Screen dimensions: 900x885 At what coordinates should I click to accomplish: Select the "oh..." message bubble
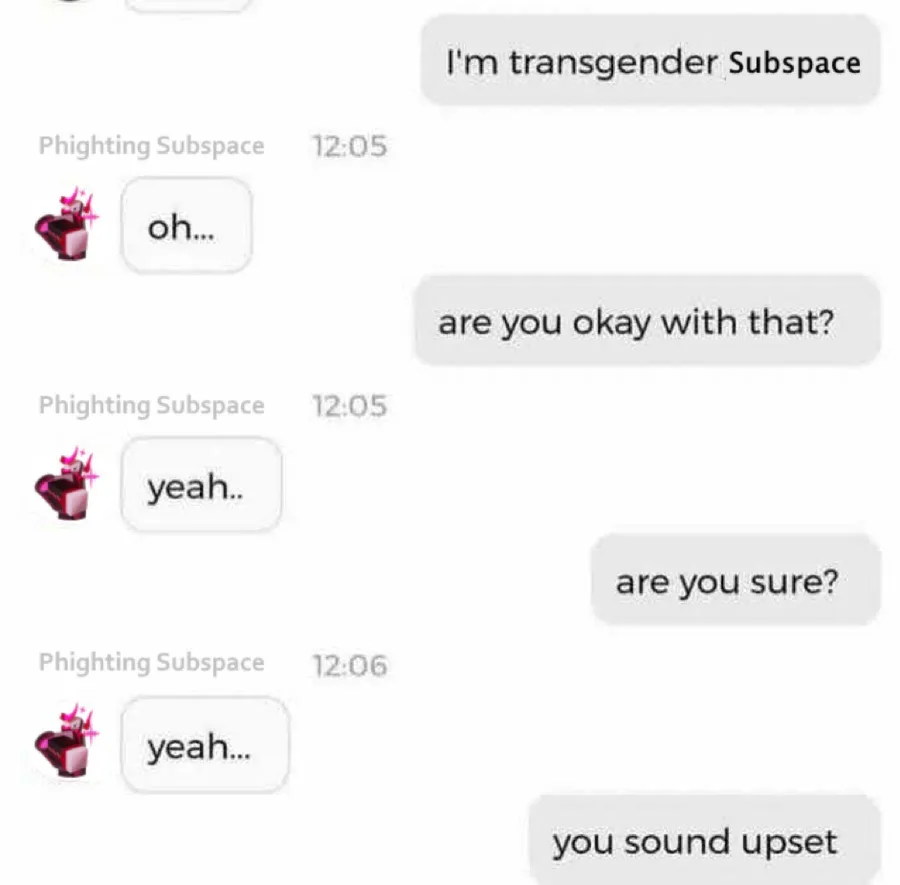(187, 225)
